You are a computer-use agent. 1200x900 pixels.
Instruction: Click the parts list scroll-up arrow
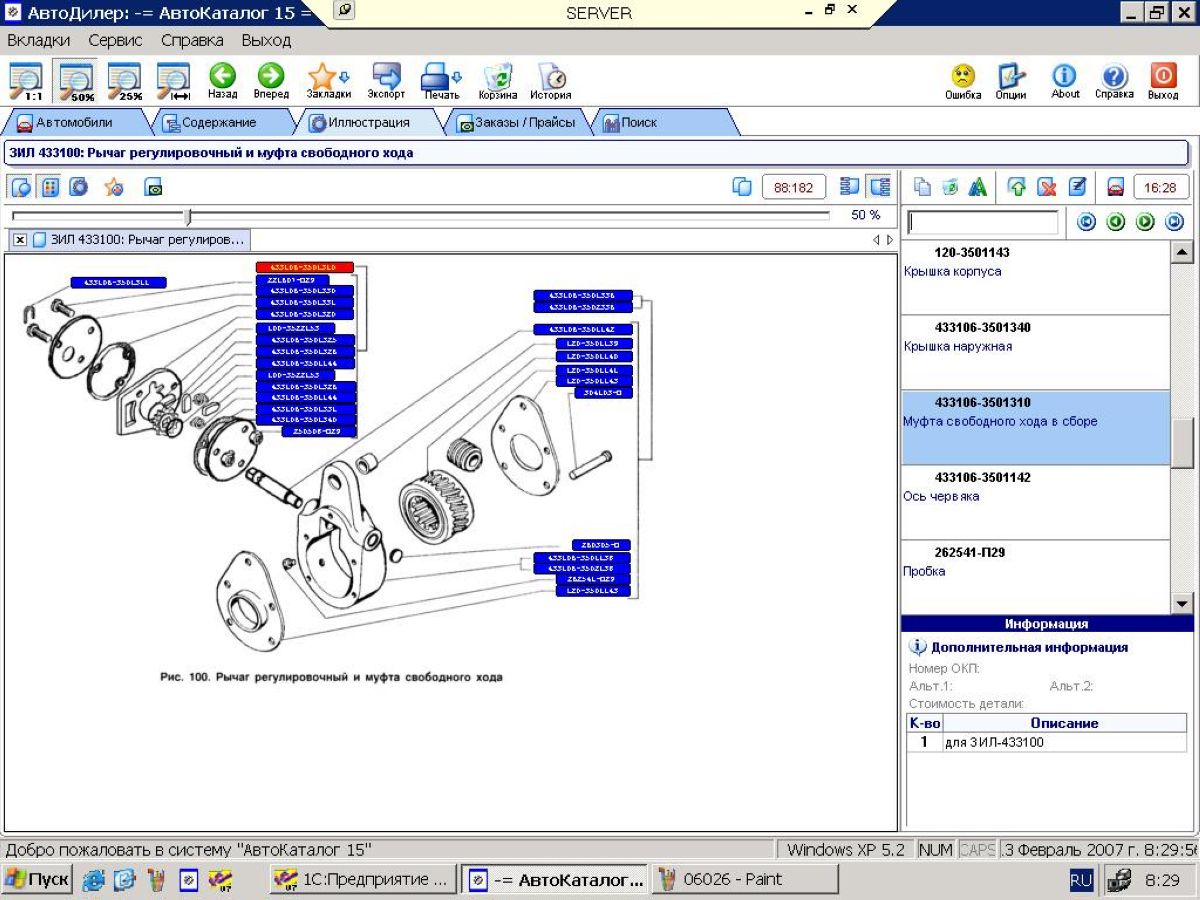pos(1182,252)
